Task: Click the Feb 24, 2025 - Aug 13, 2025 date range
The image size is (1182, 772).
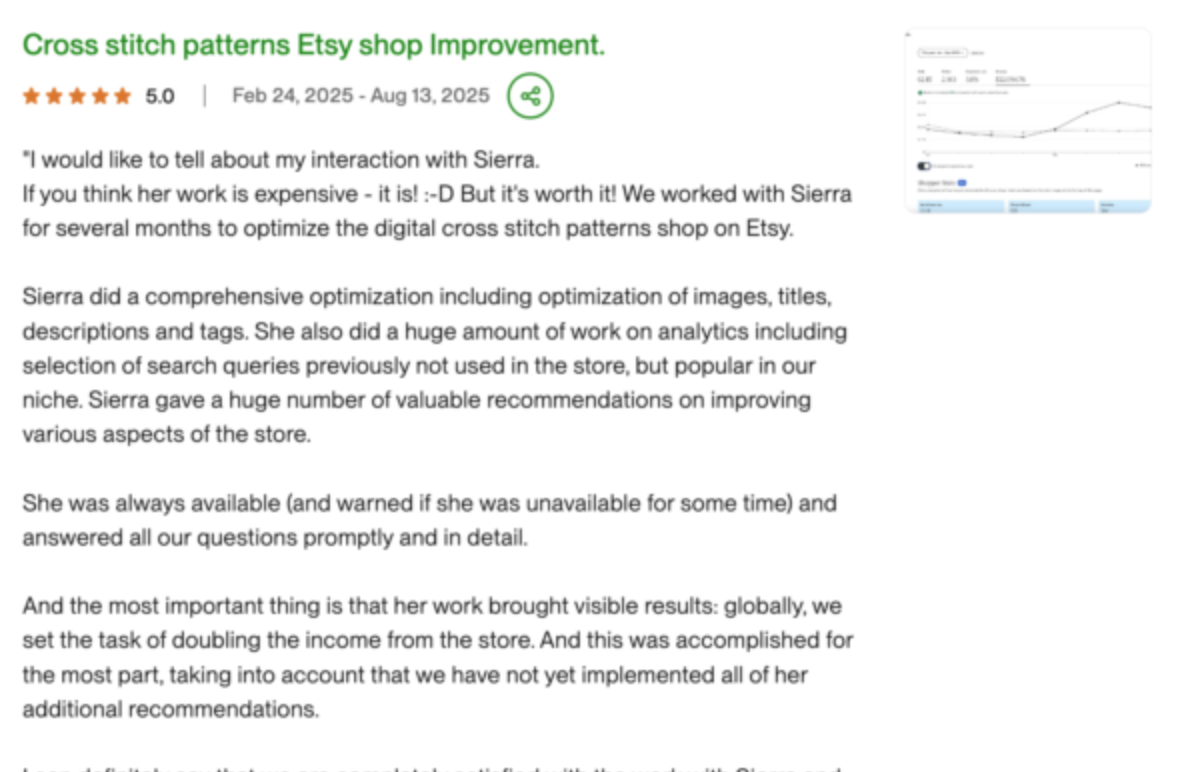Action: click(x=361, y=96)
